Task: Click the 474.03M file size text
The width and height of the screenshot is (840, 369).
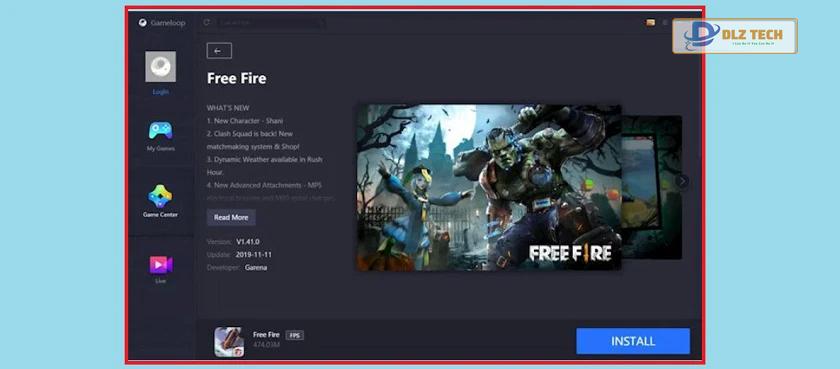Action: coord(266,344)
